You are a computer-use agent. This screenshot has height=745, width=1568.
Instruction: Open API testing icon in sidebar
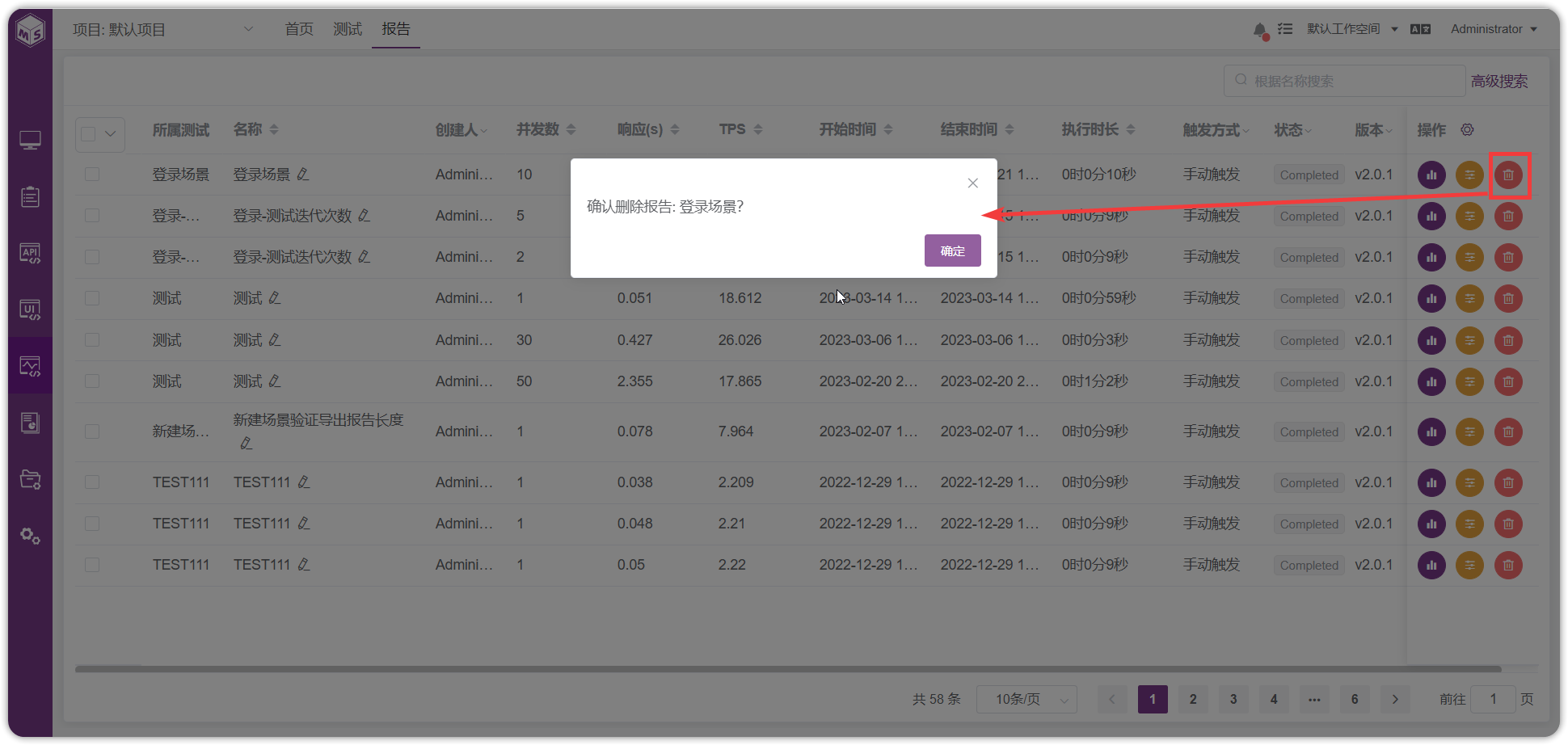point(30,254)
